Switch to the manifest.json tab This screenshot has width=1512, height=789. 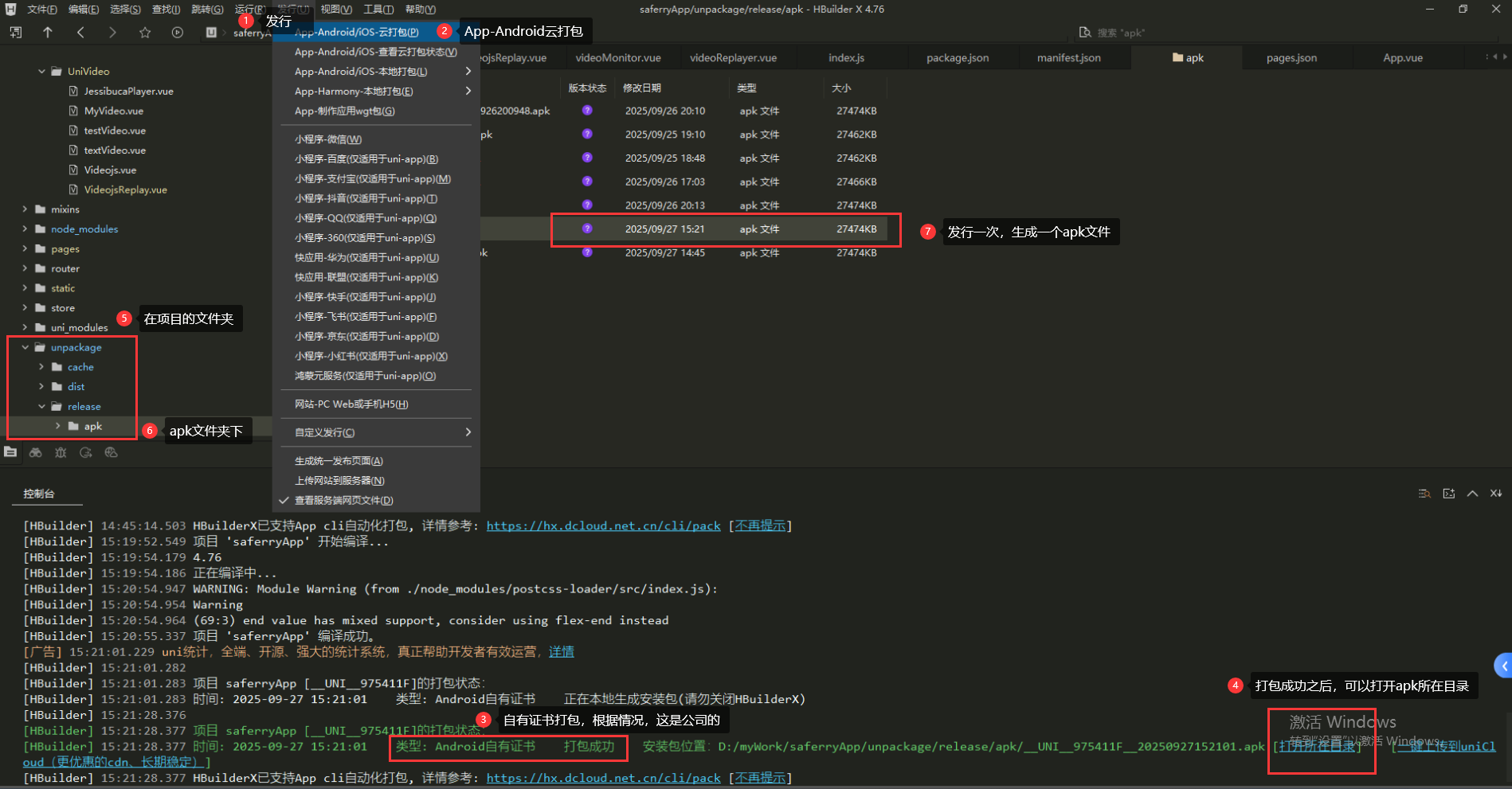point(1068,58)
